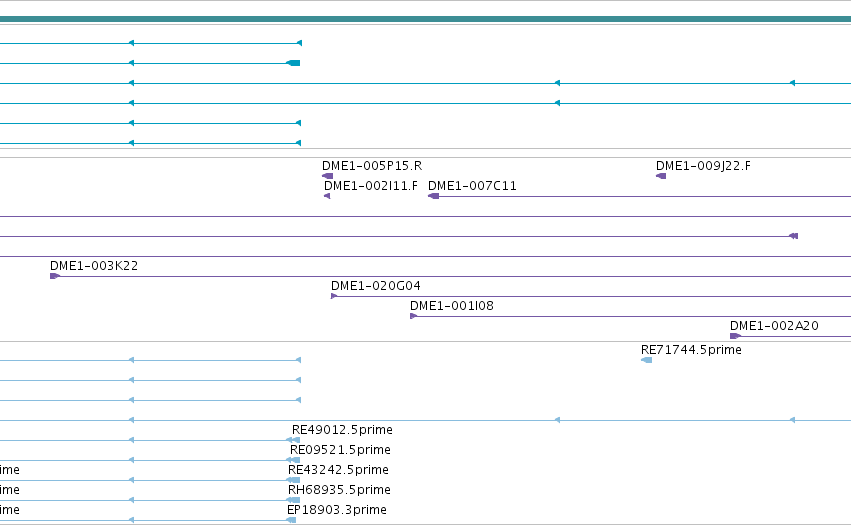Click the DME1-003K22 start arrow glyph

coord(55,276)
